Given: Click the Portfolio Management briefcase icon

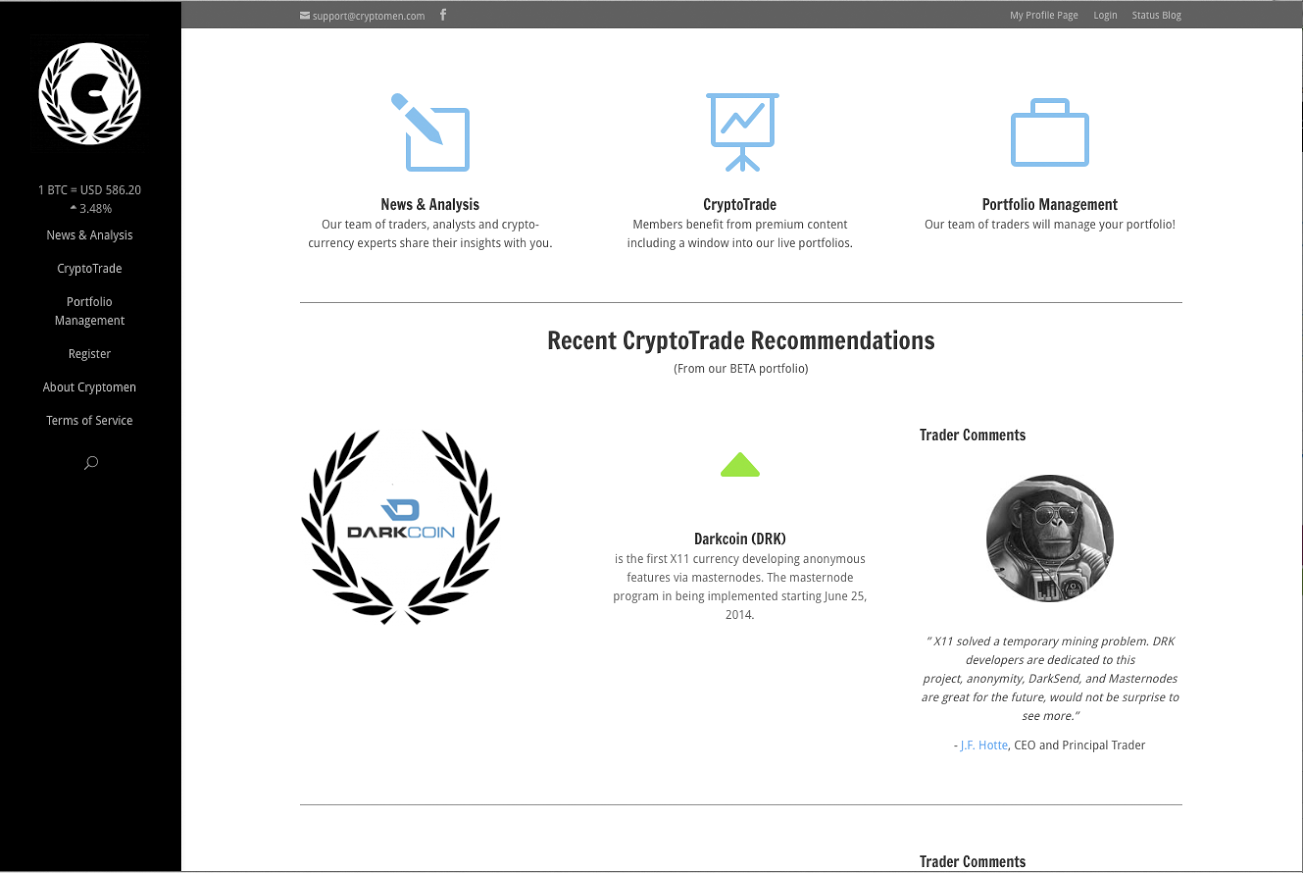Looking at the screenshot, I should click(x=1050, y=132).
